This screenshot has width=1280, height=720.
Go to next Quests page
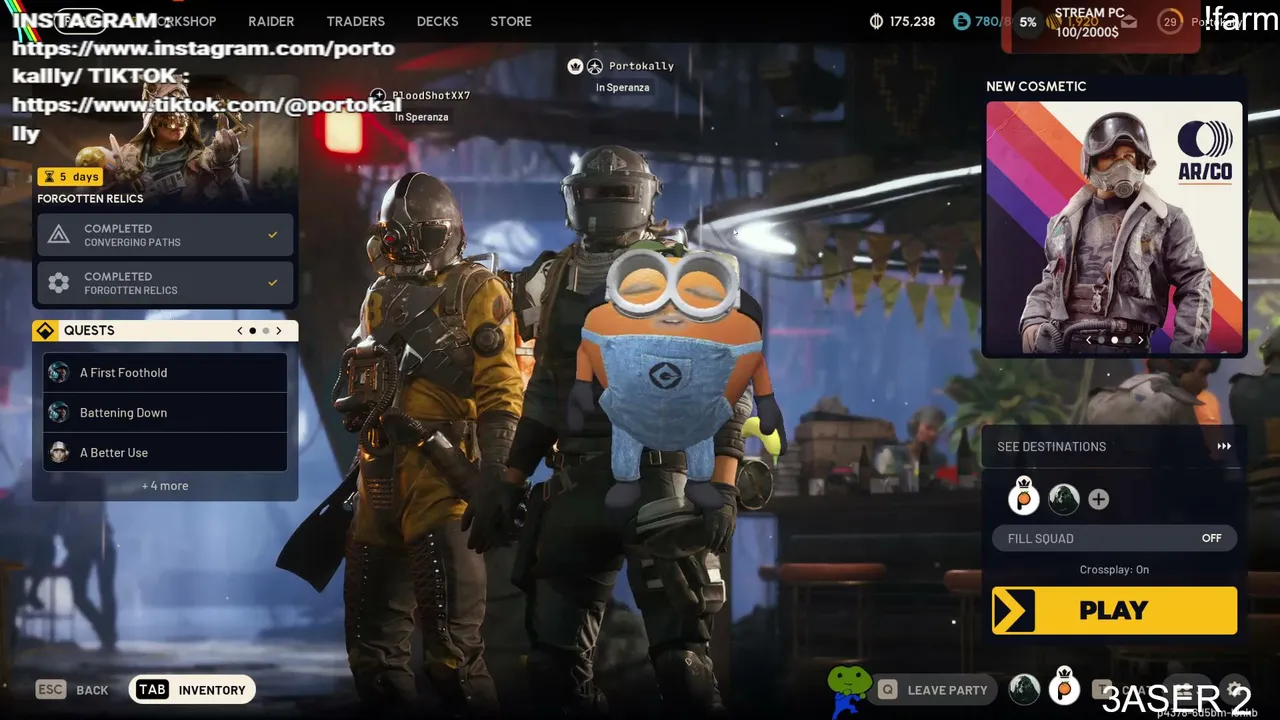click(x=279, y=331)
